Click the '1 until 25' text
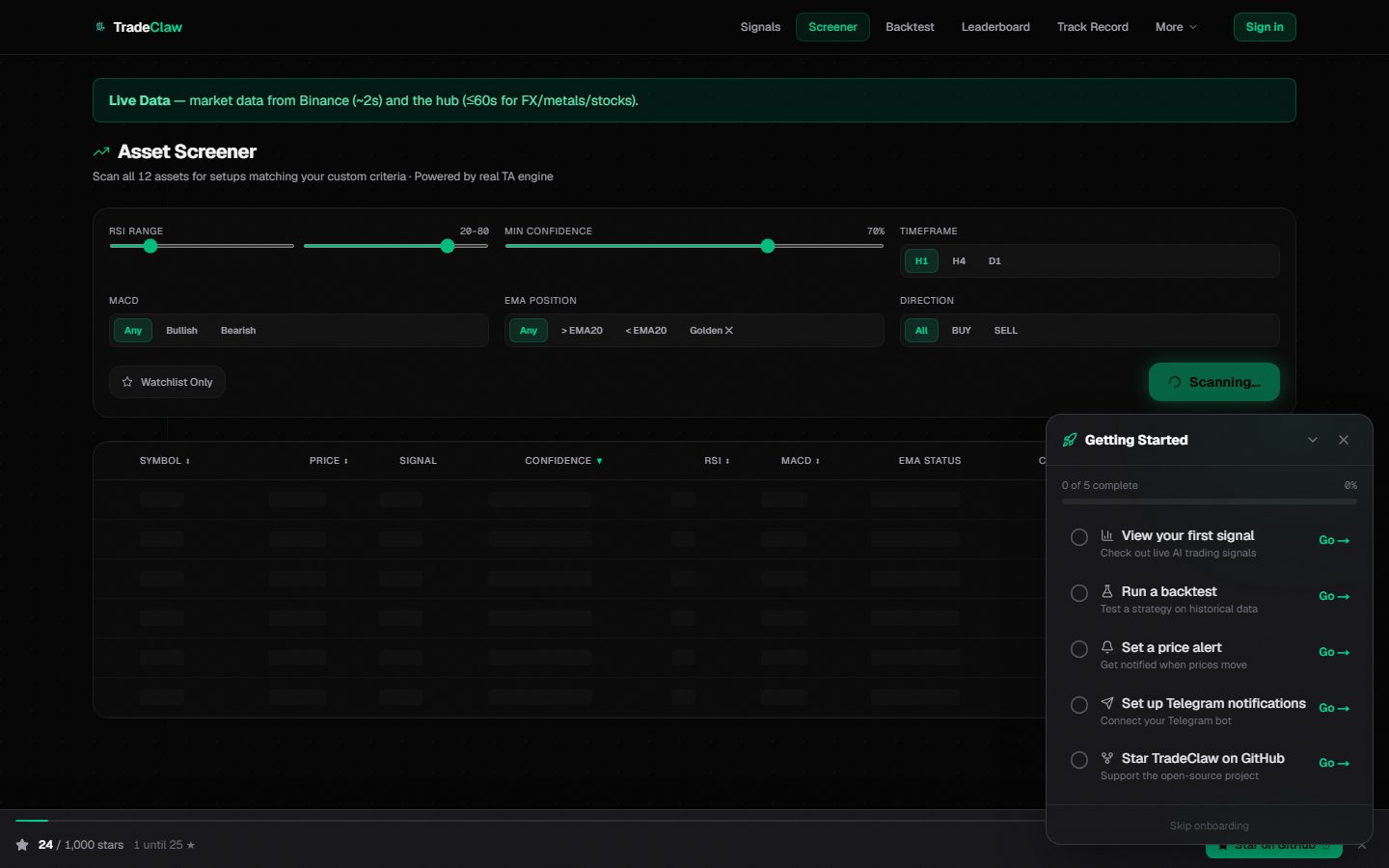Viewport: 1389px width, 868px height. click(164, 845)
